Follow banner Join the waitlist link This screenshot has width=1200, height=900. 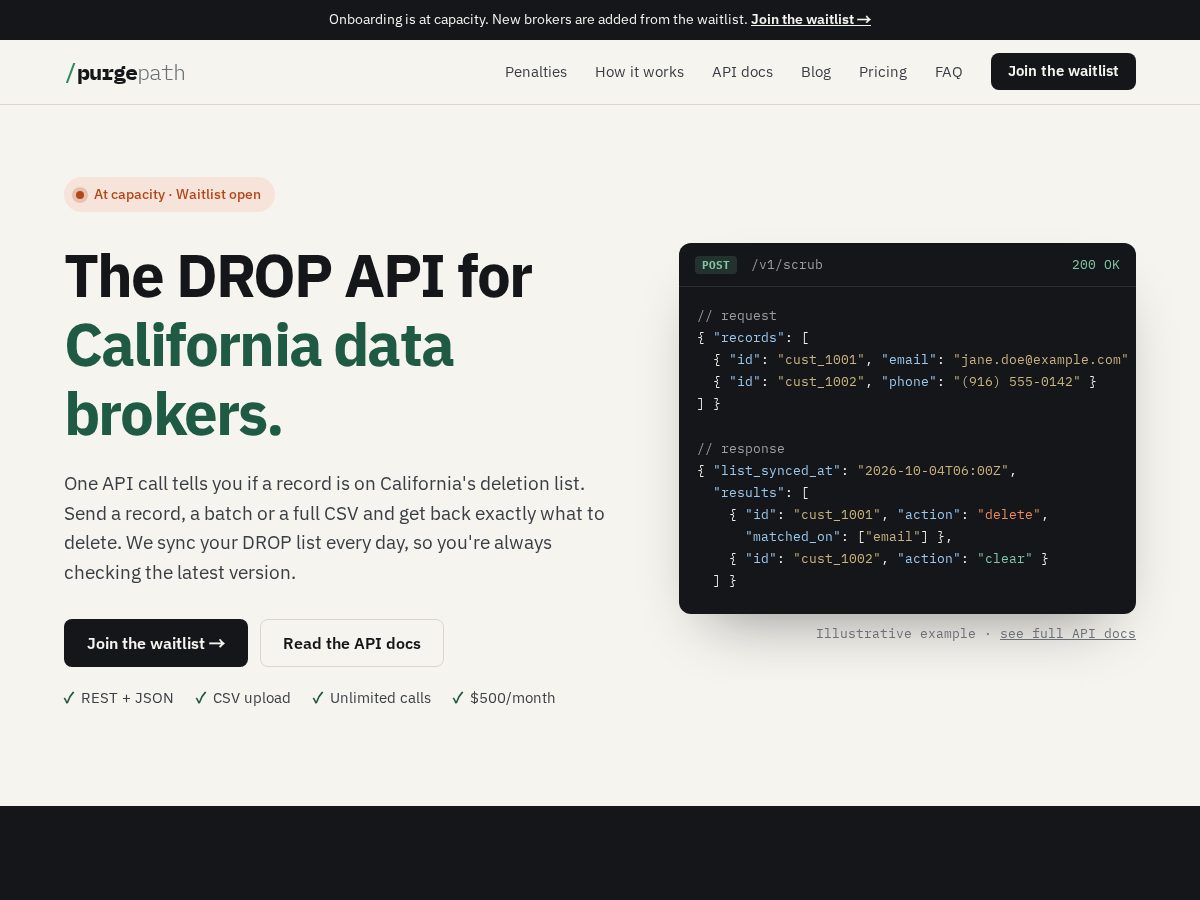coord(811,19)
